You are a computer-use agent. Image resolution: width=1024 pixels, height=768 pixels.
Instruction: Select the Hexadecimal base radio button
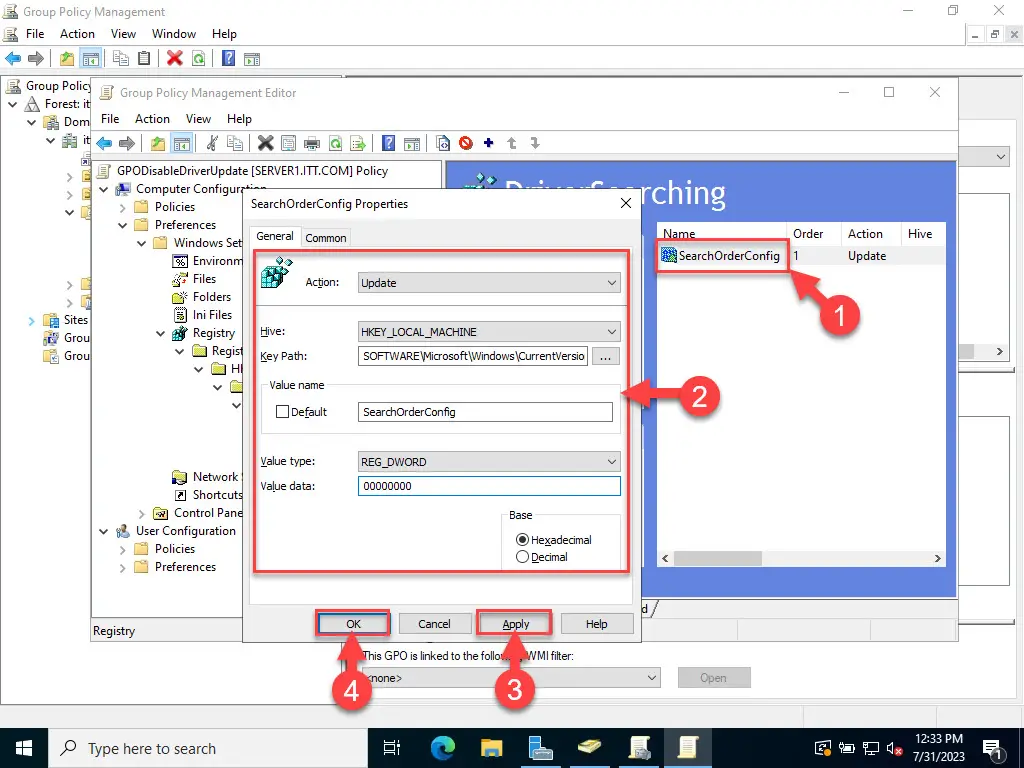(x=522, y=540)
